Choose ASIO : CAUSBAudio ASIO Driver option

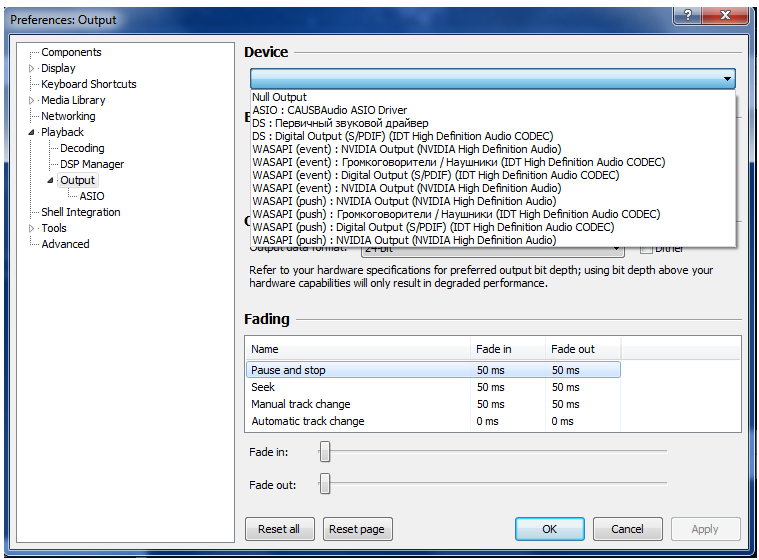click(330, 110)
